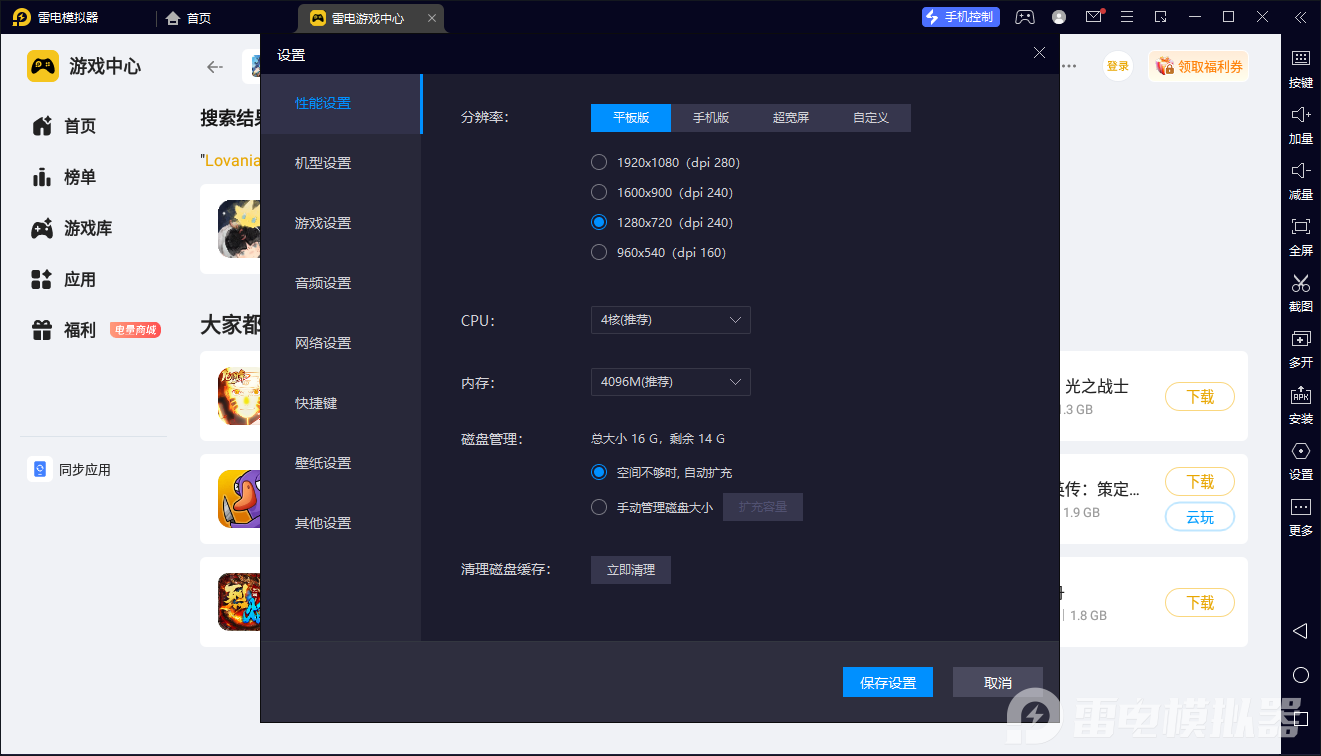Click the install APK (安装) icon
Image resolution: width=1321 pixels, height=756 pixels.
(1300, 395)
